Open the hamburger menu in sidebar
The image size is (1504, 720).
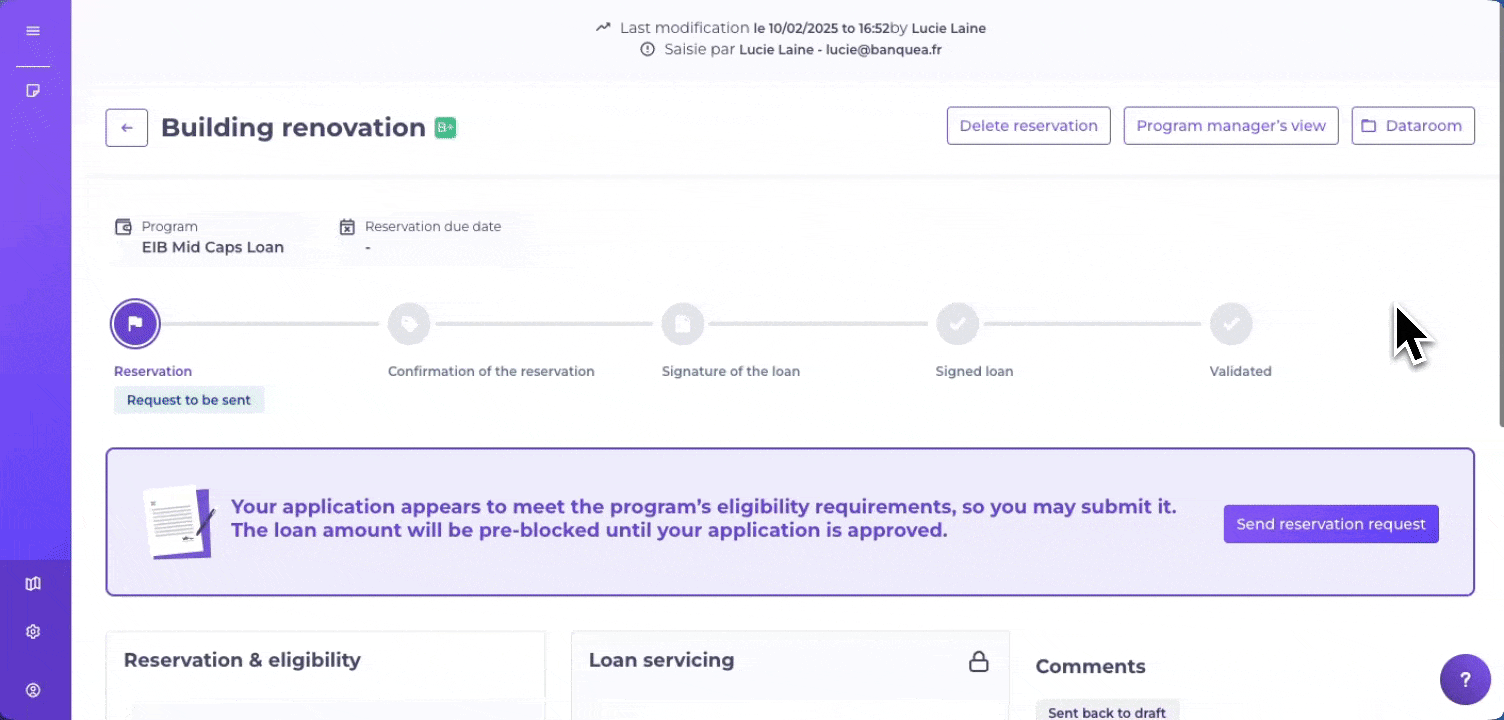(33, 31)
